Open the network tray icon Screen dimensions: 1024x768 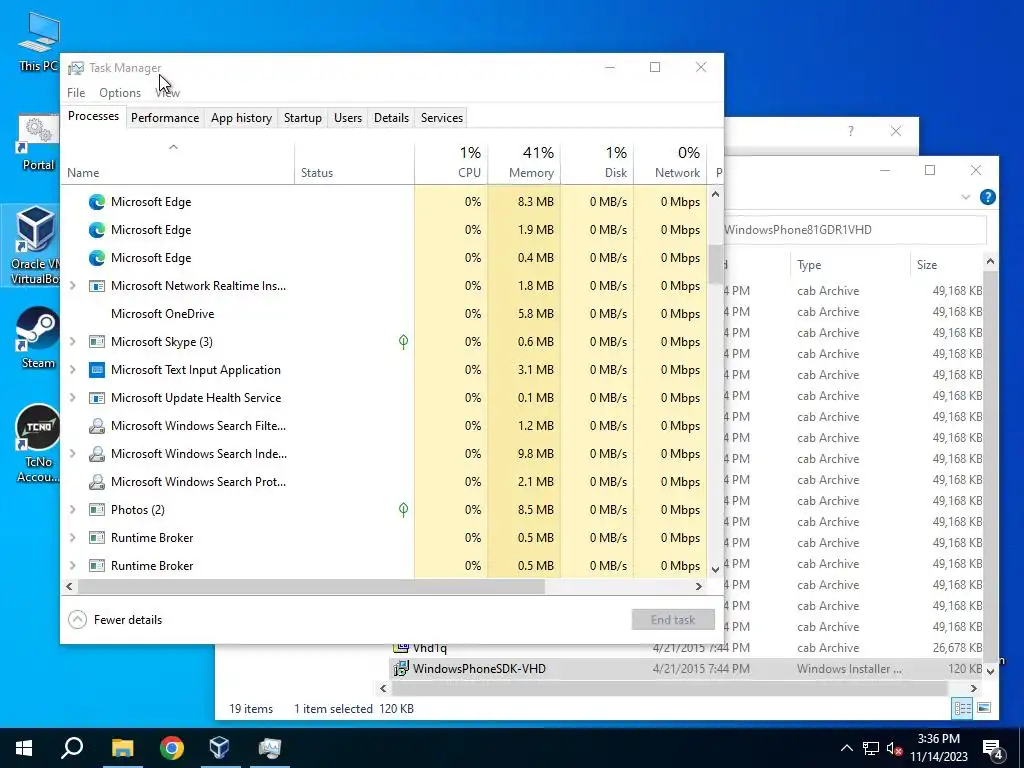[871, 748]
